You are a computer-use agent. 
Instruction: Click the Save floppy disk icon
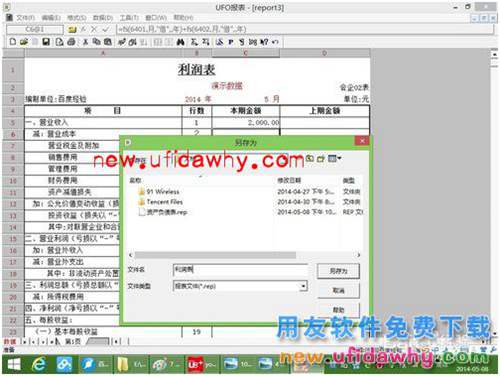click(46, 42)
